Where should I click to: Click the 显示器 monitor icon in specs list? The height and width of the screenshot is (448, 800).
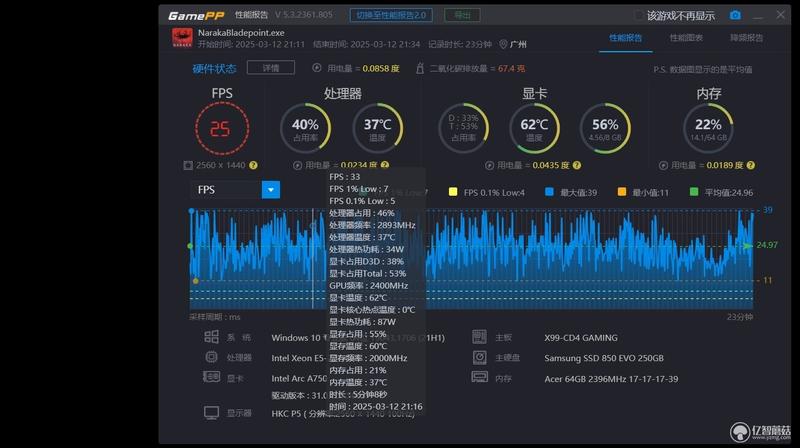211,413
